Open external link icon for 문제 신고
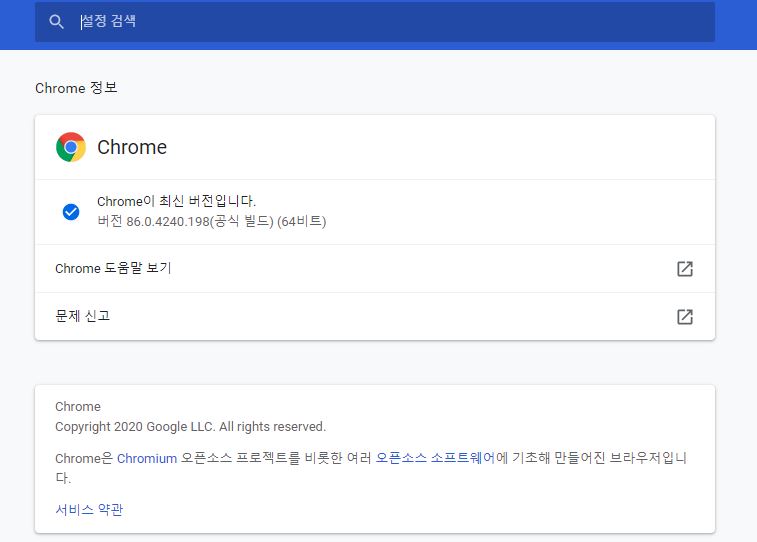 pos(685,317)
